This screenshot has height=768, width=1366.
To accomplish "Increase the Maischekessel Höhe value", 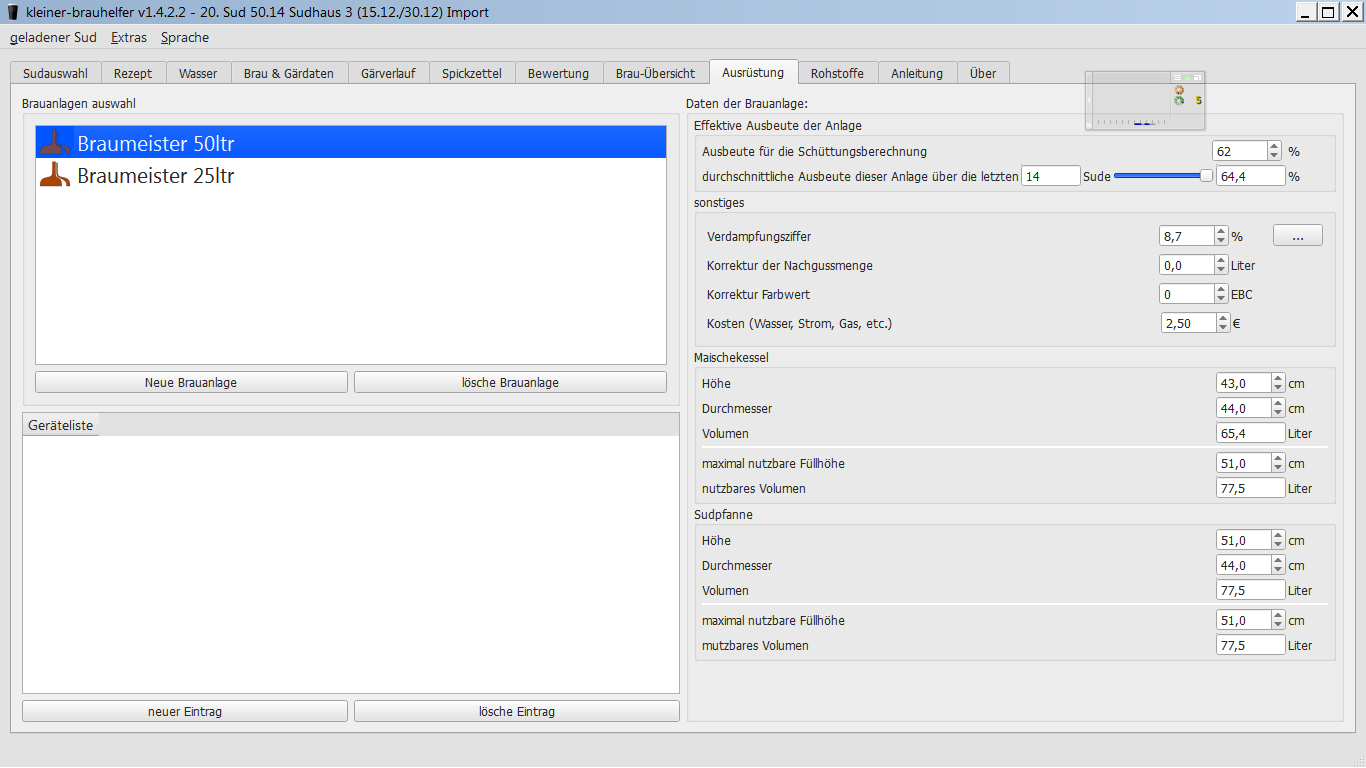I will coord(1277,379).
